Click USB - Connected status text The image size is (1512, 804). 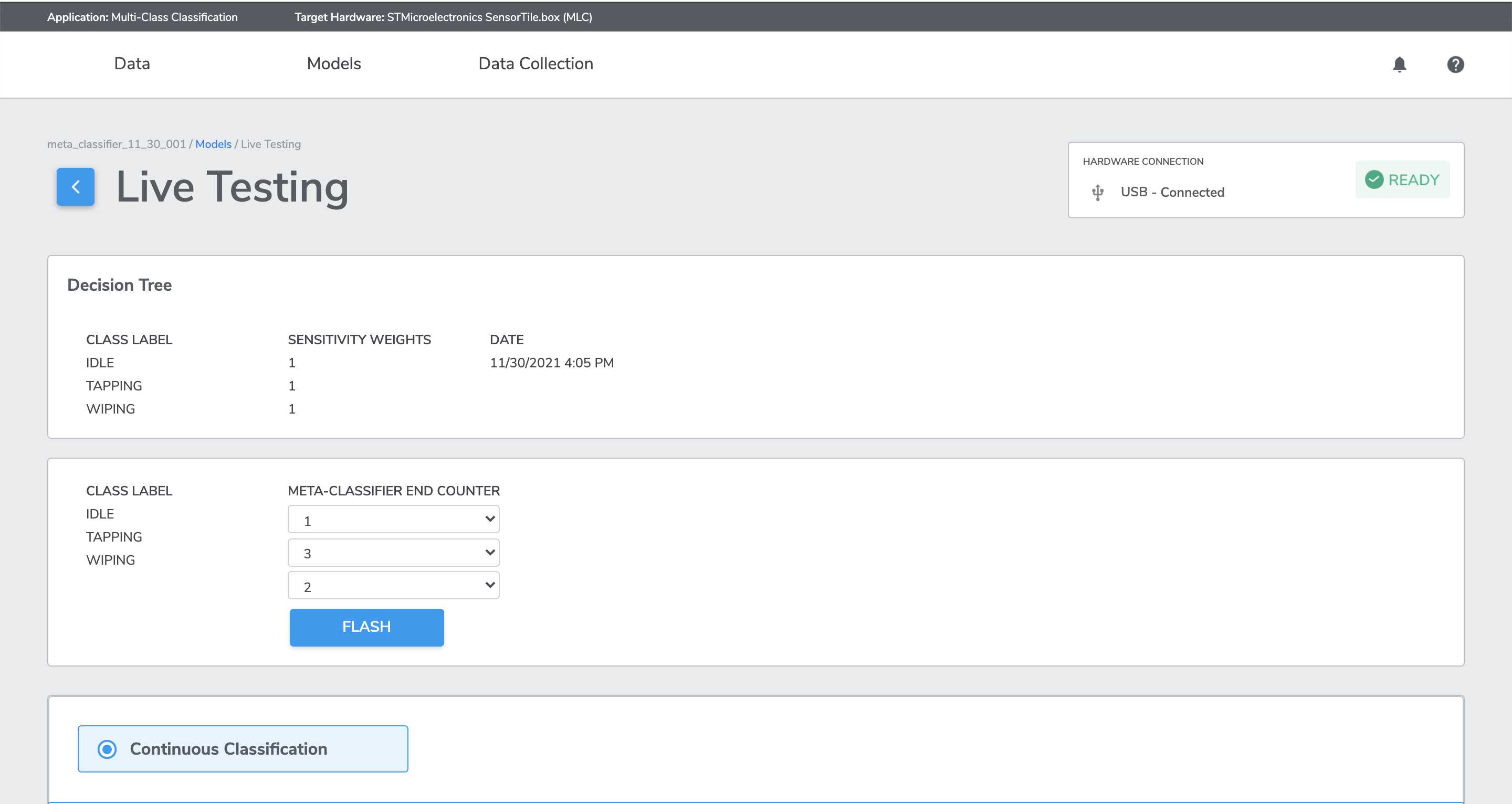[x=1172, y=192]
